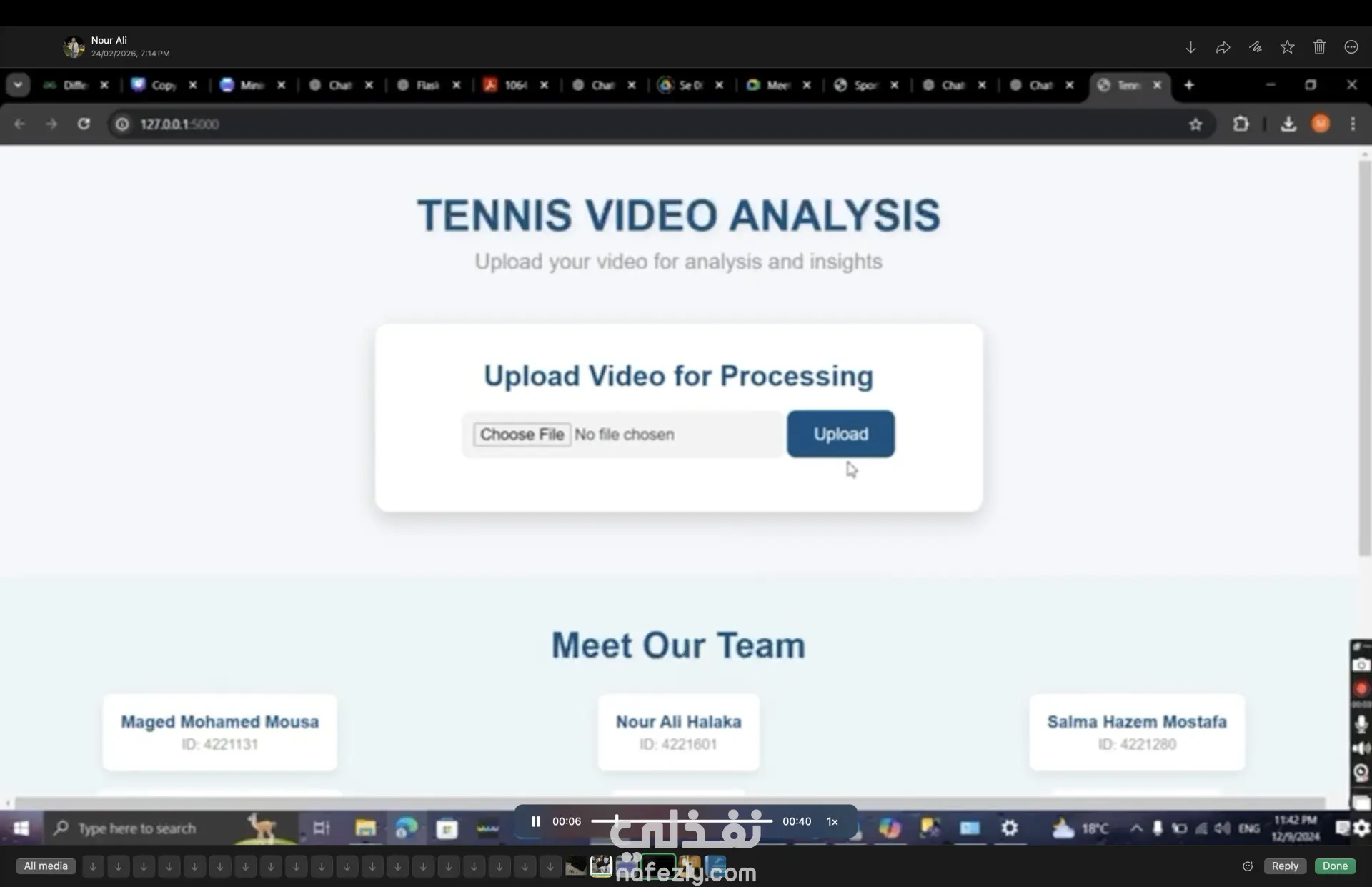
Task: Reload the 127.0.0.1 page
Action: (84, 124)
